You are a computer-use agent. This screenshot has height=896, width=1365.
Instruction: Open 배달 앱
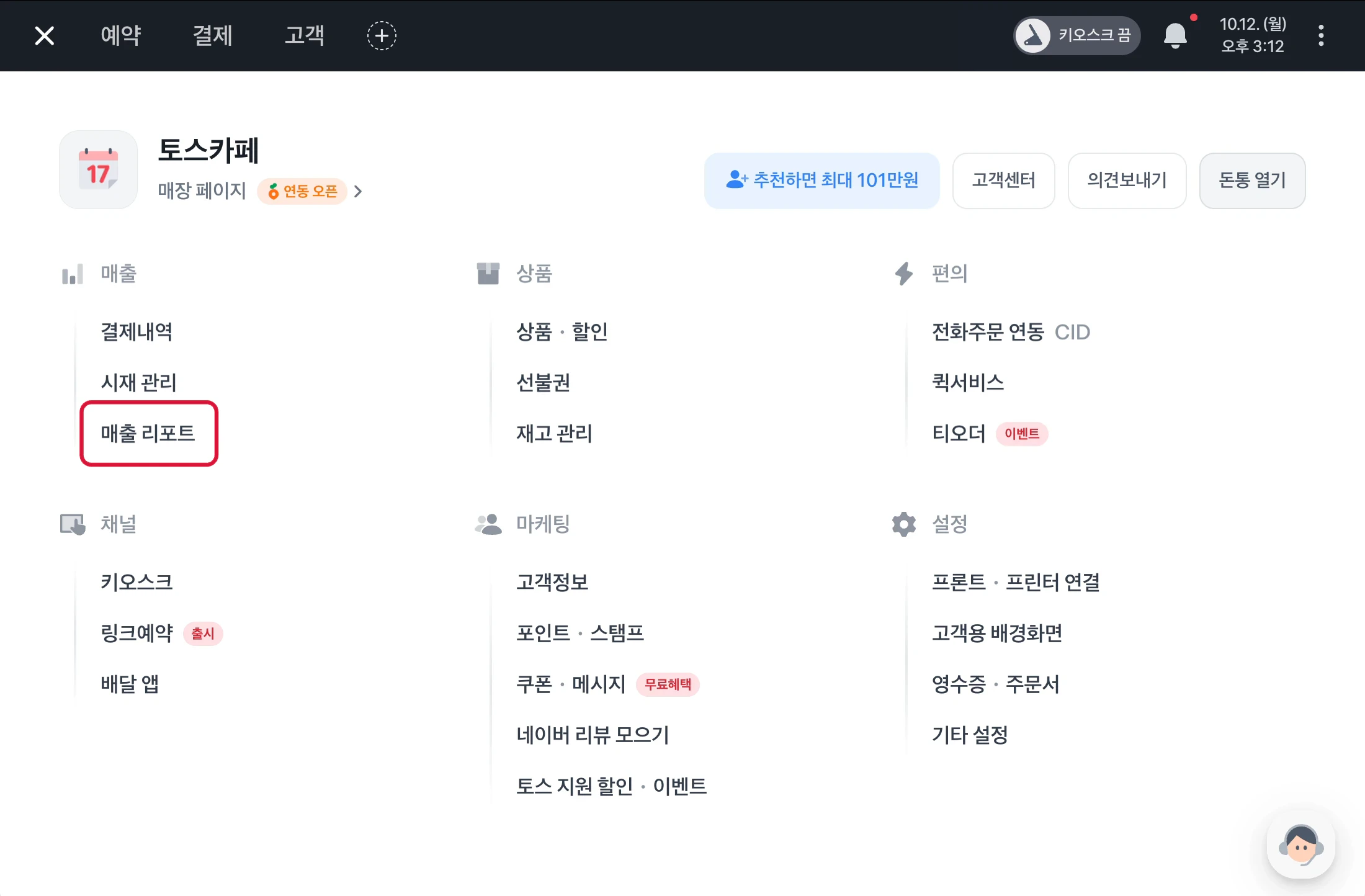[130, 684]
